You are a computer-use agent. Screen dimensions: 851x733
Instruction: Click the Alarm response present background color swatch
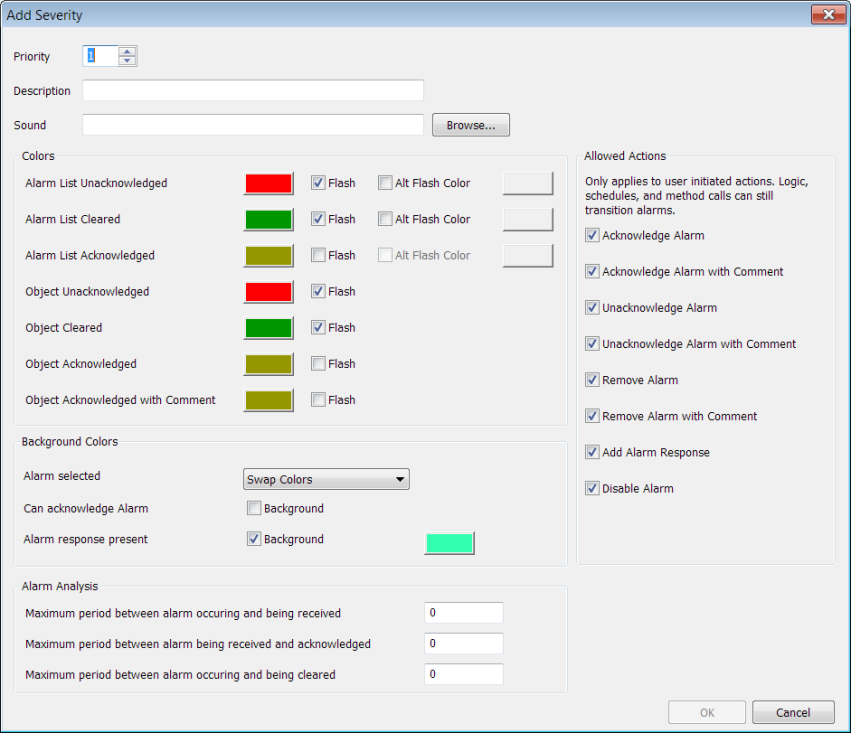[x=449, y=543]
